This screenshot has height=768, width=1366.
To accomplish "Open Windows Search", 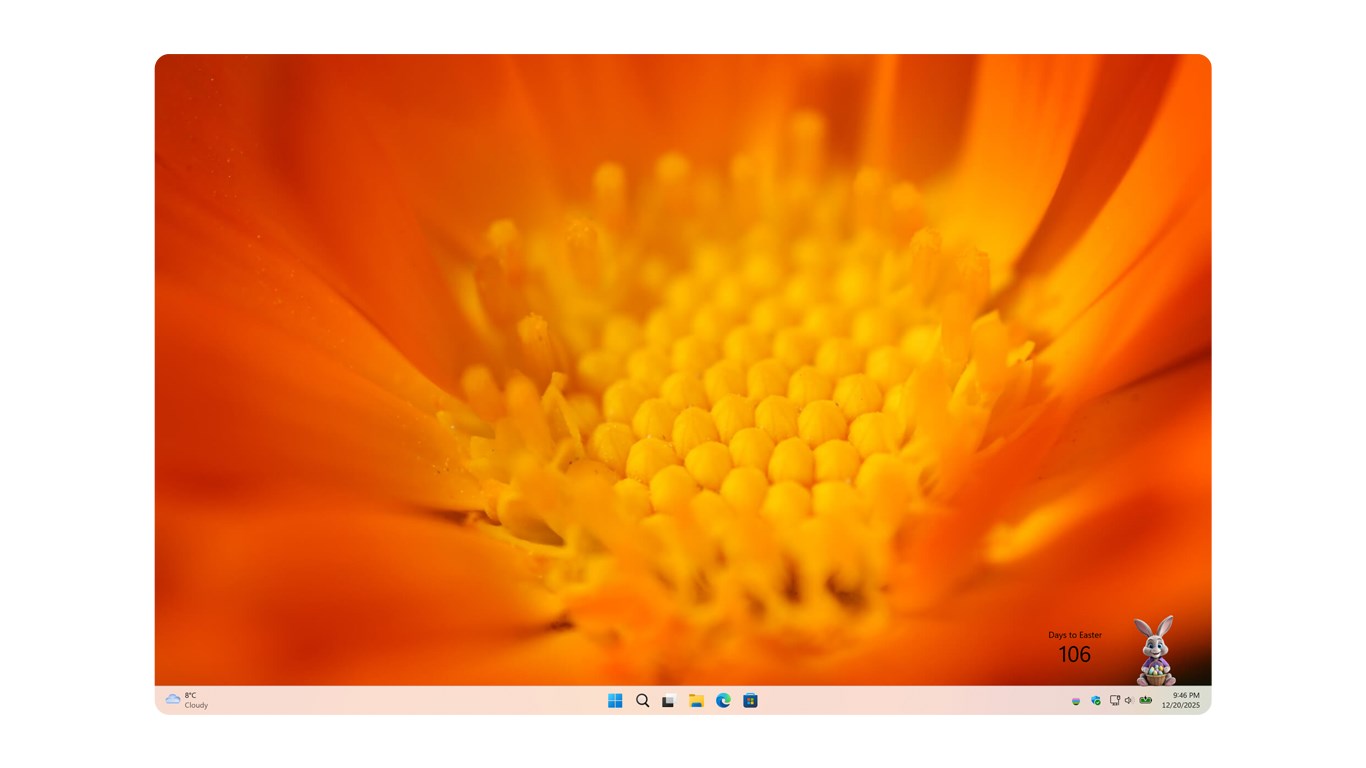I will pyautogui.click(x=642, y=701).
